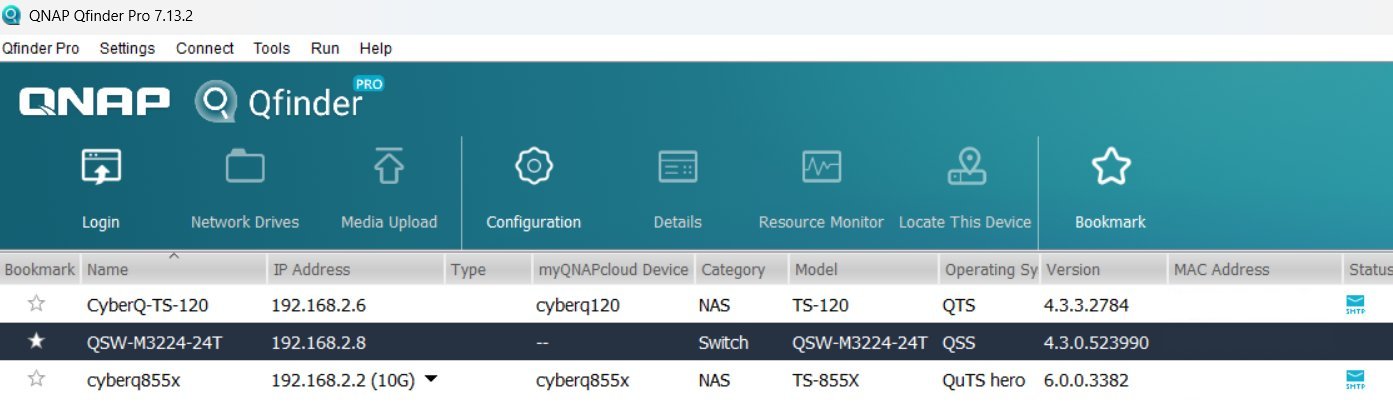Click the Model column header

[817, 269]
